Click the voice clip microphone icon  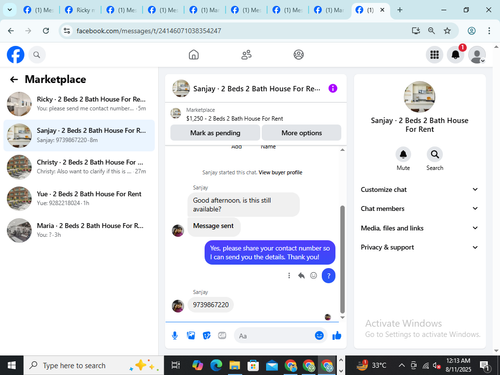tap(175, 336)
